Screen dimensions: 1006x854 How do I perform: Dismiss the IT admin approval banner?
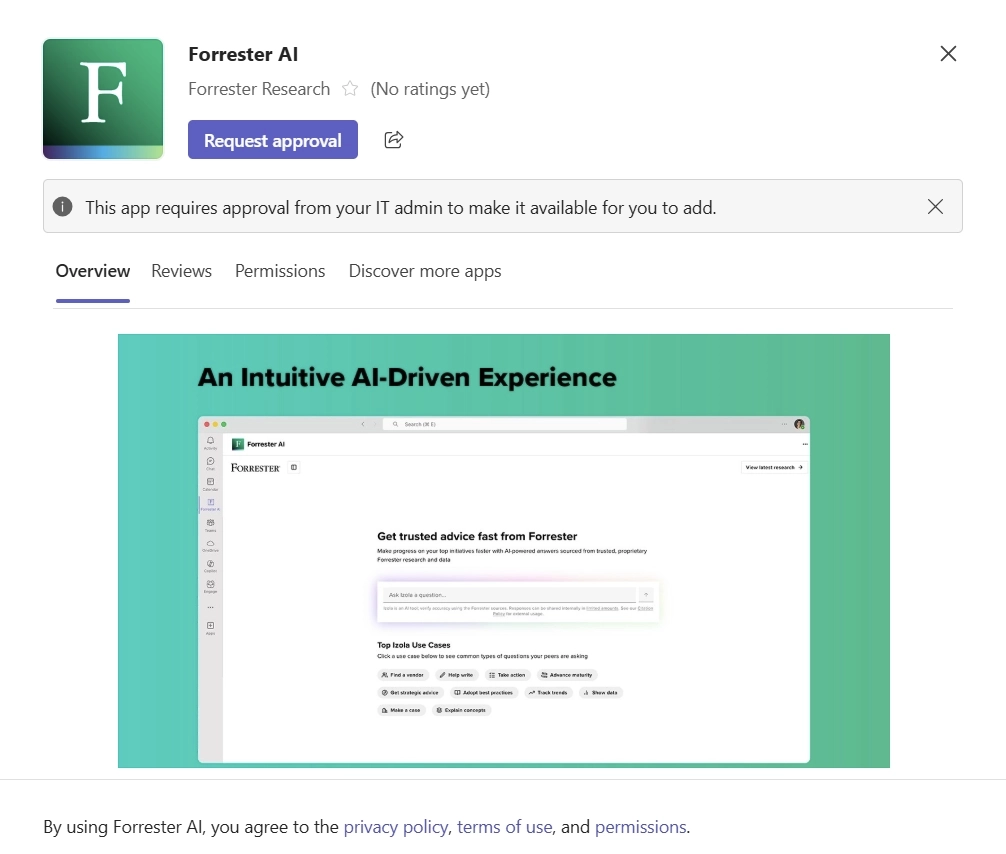(935, 207)
